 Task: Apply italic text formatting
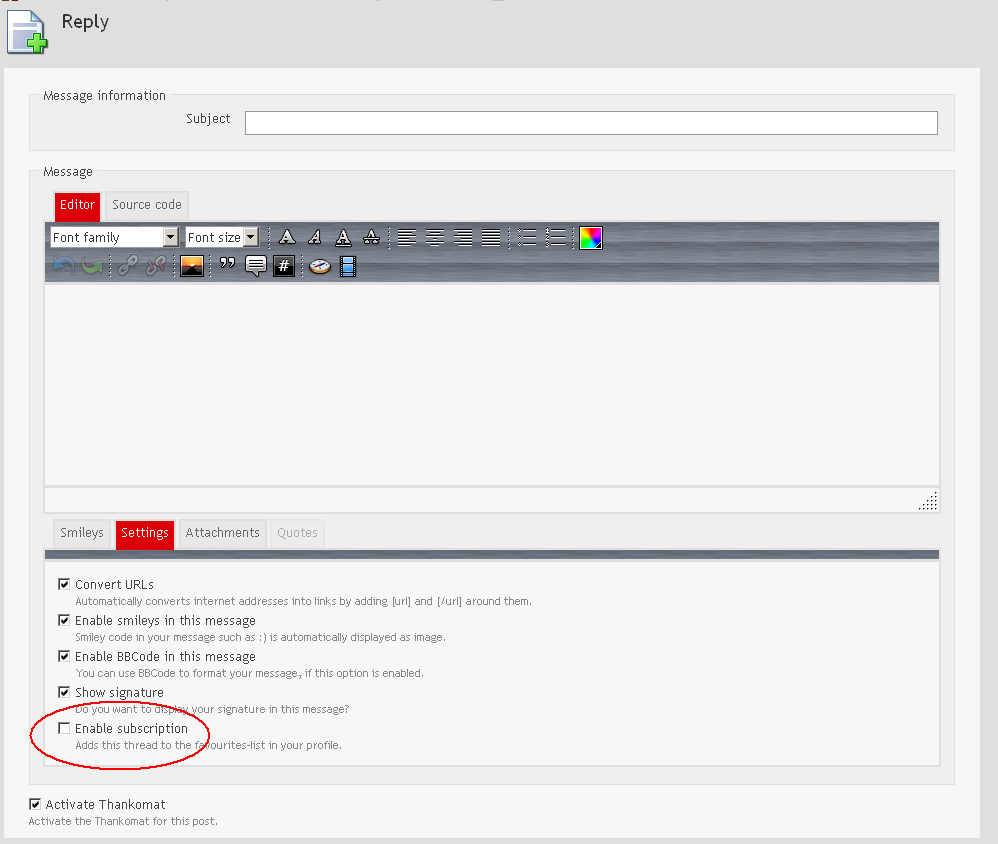(x=315, y=237)
